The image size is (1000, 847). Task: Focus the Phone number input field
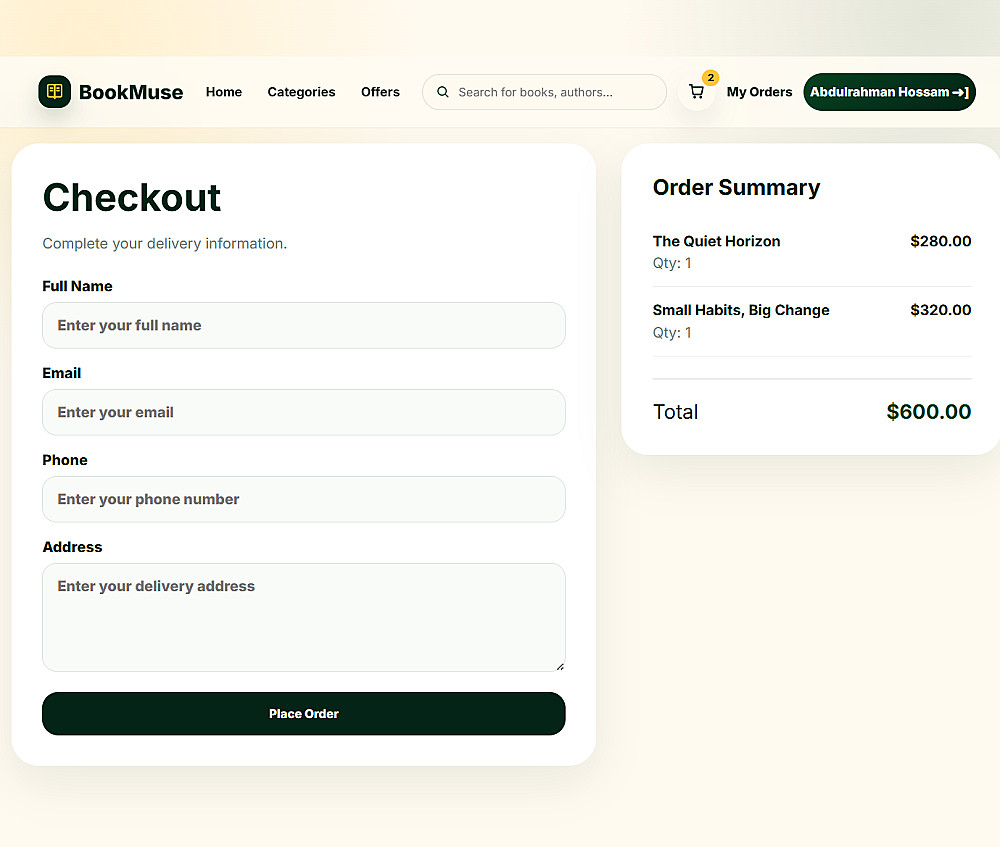(x=304, y=499)
